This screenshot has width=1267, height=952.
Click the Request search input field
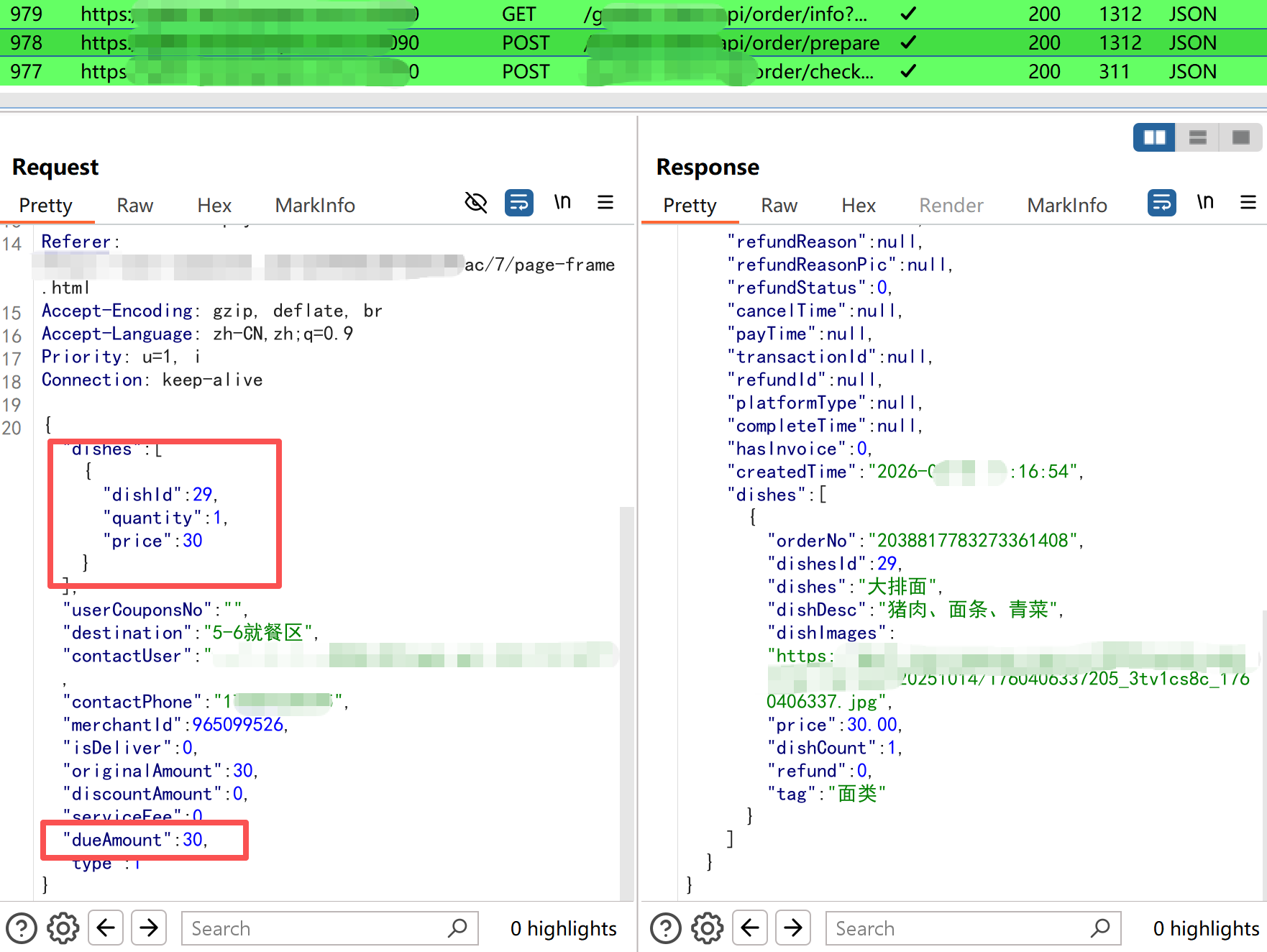[x=316, y=928]
